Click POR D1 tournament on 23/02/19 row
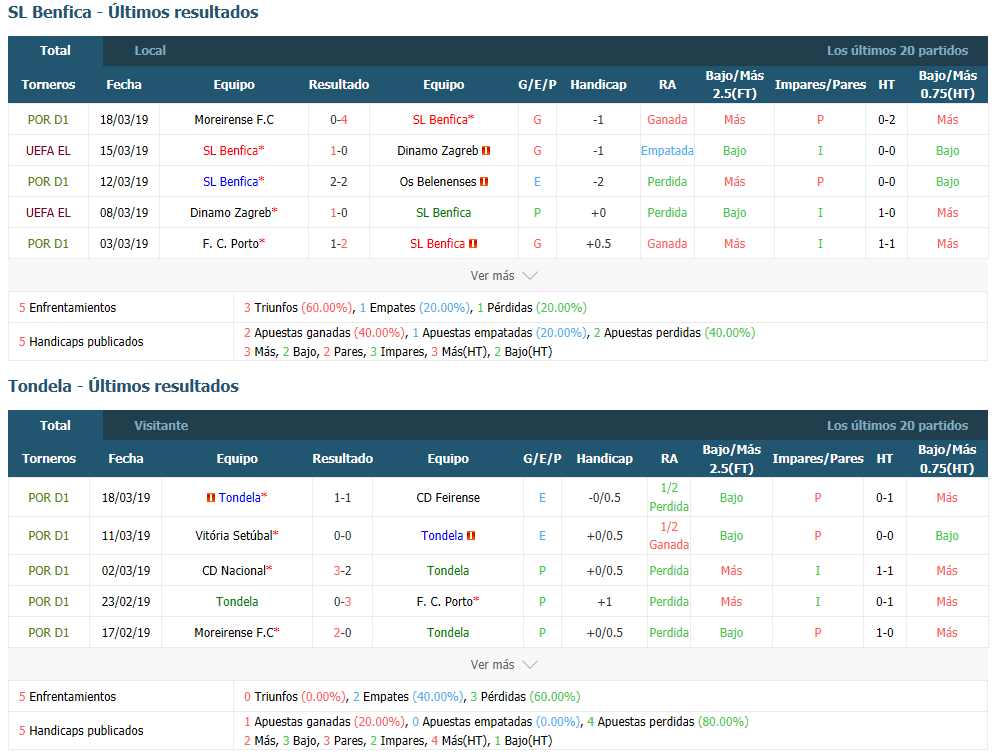The height and width of the screenshot is (756, 994). (48, 601)
